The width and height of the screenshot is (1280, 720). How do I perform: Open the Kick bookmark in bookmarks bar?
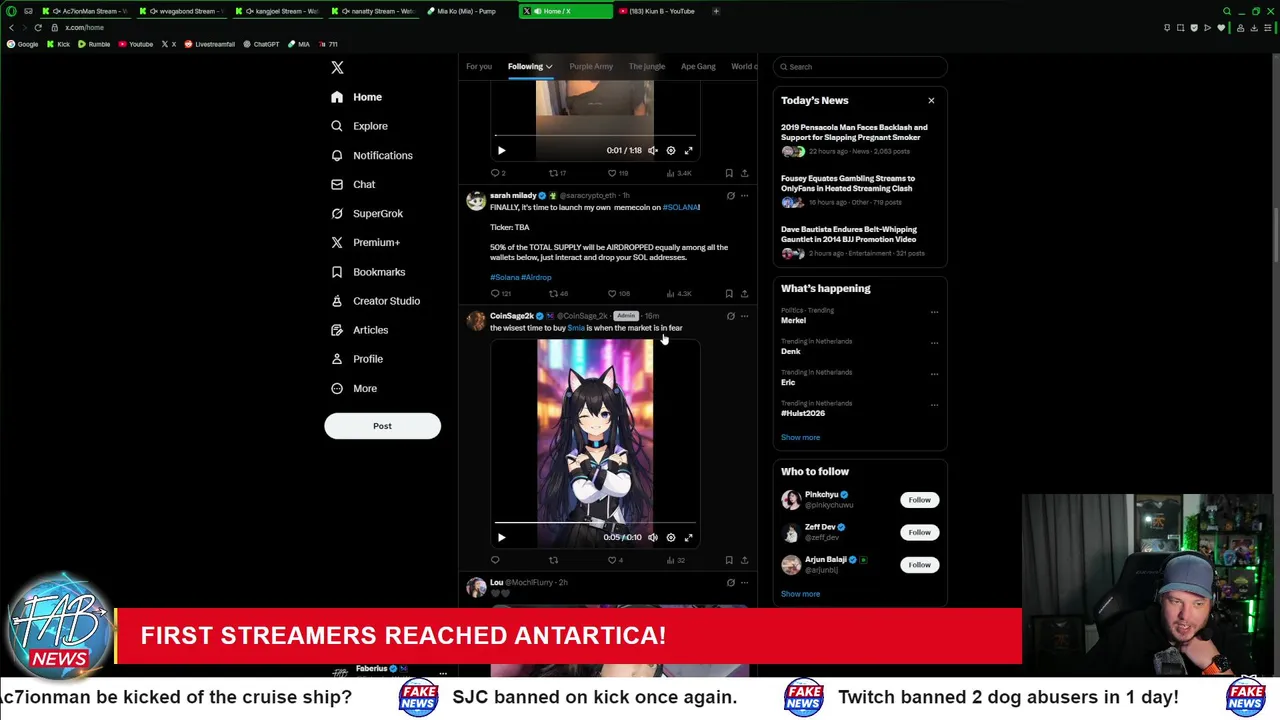point(59,44)
